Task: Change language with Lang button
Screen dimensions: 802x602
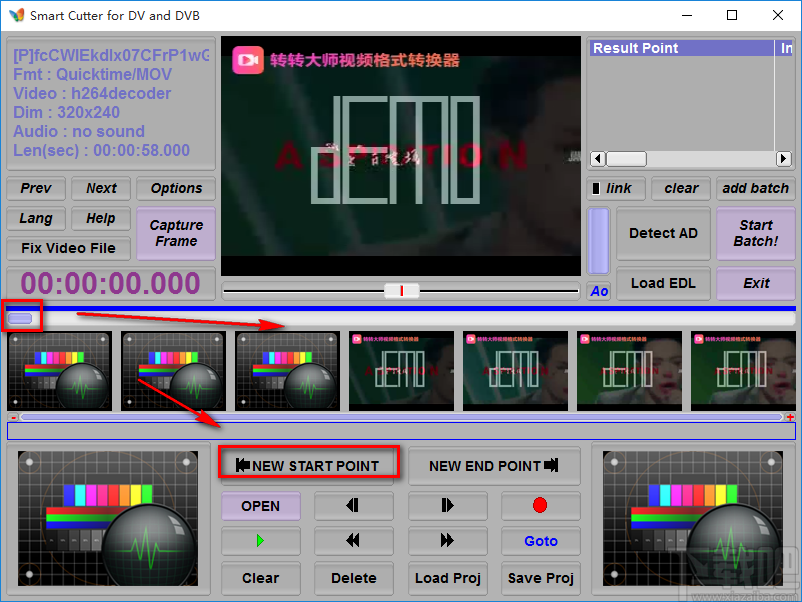Action: pyautogui.click(x=36, y=218)
